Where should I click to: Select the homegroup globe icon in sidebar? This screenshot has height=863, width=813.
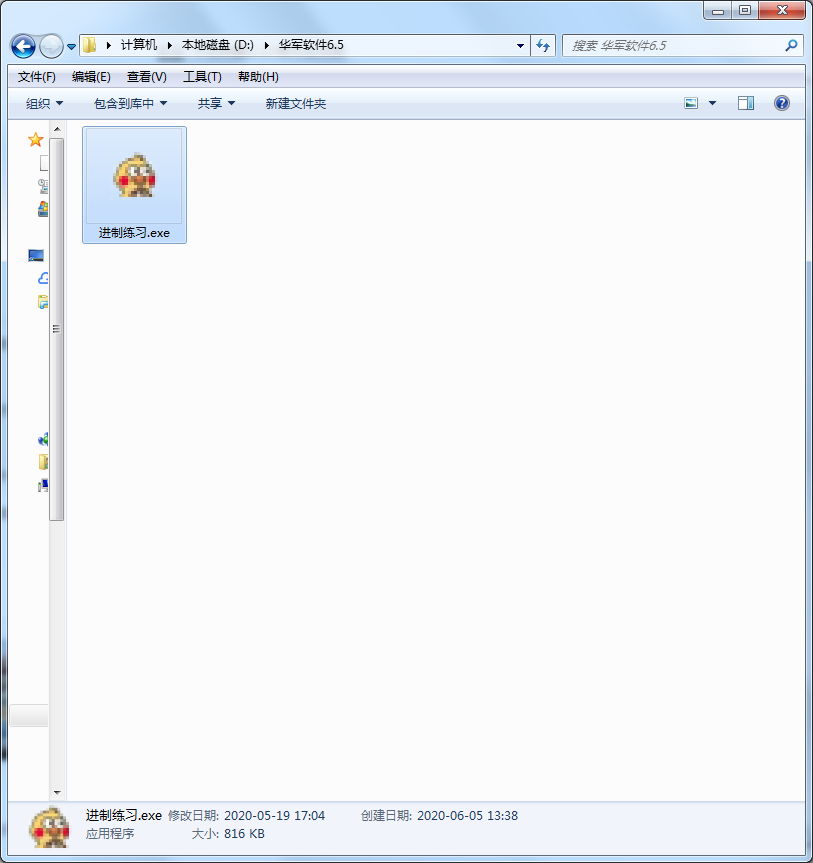43,439
